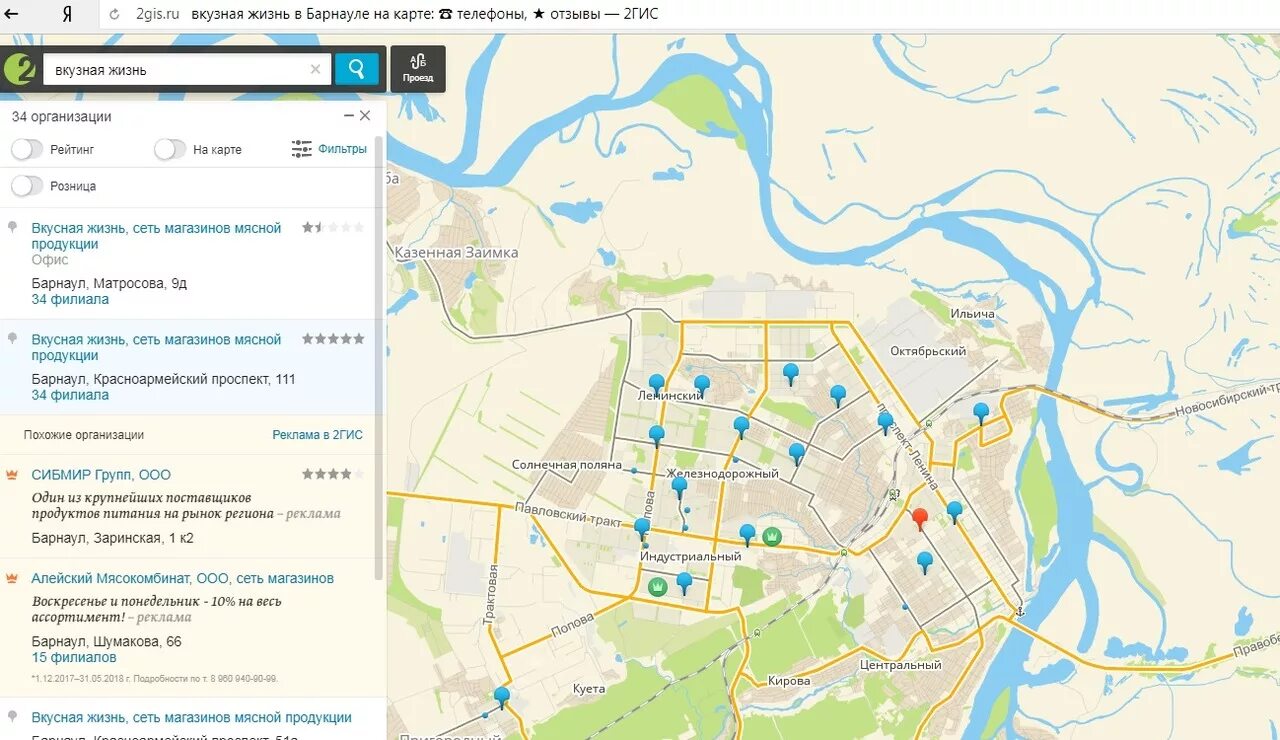Click the green crown marker near Попова street
Image resolution: width=1280 pixels, height=740 pixels.
657,587
